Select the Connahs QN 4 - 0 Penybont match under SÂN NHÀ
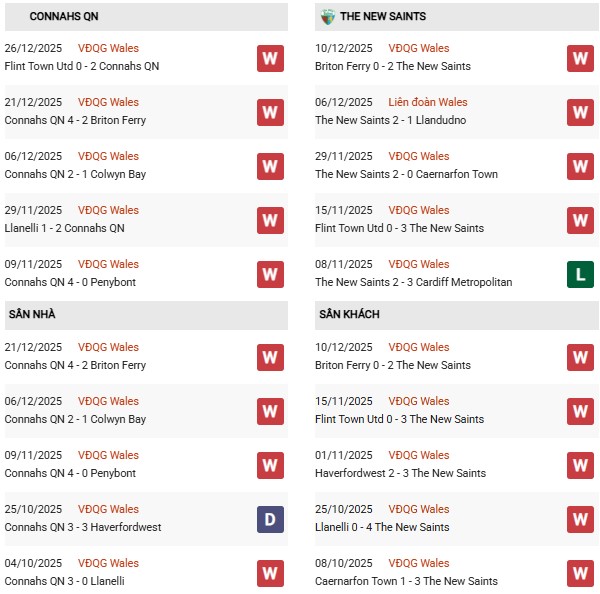The height and width of the screenshot is (594, 600). pyautogui.click(x=70, y=473)
